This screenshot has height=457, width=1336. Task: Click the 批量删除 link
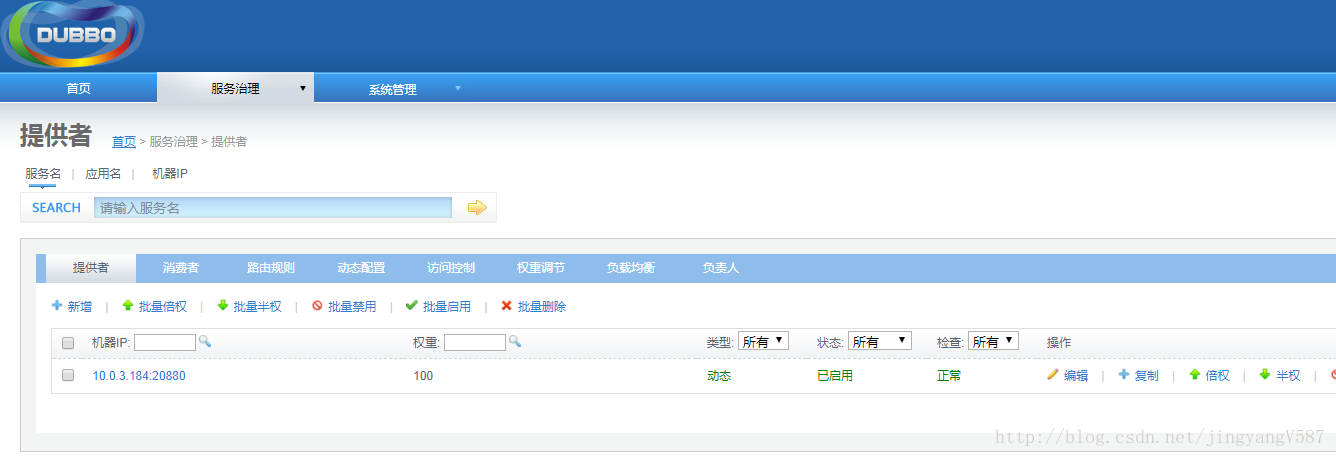pyautogui.click(x=542, y=307)
